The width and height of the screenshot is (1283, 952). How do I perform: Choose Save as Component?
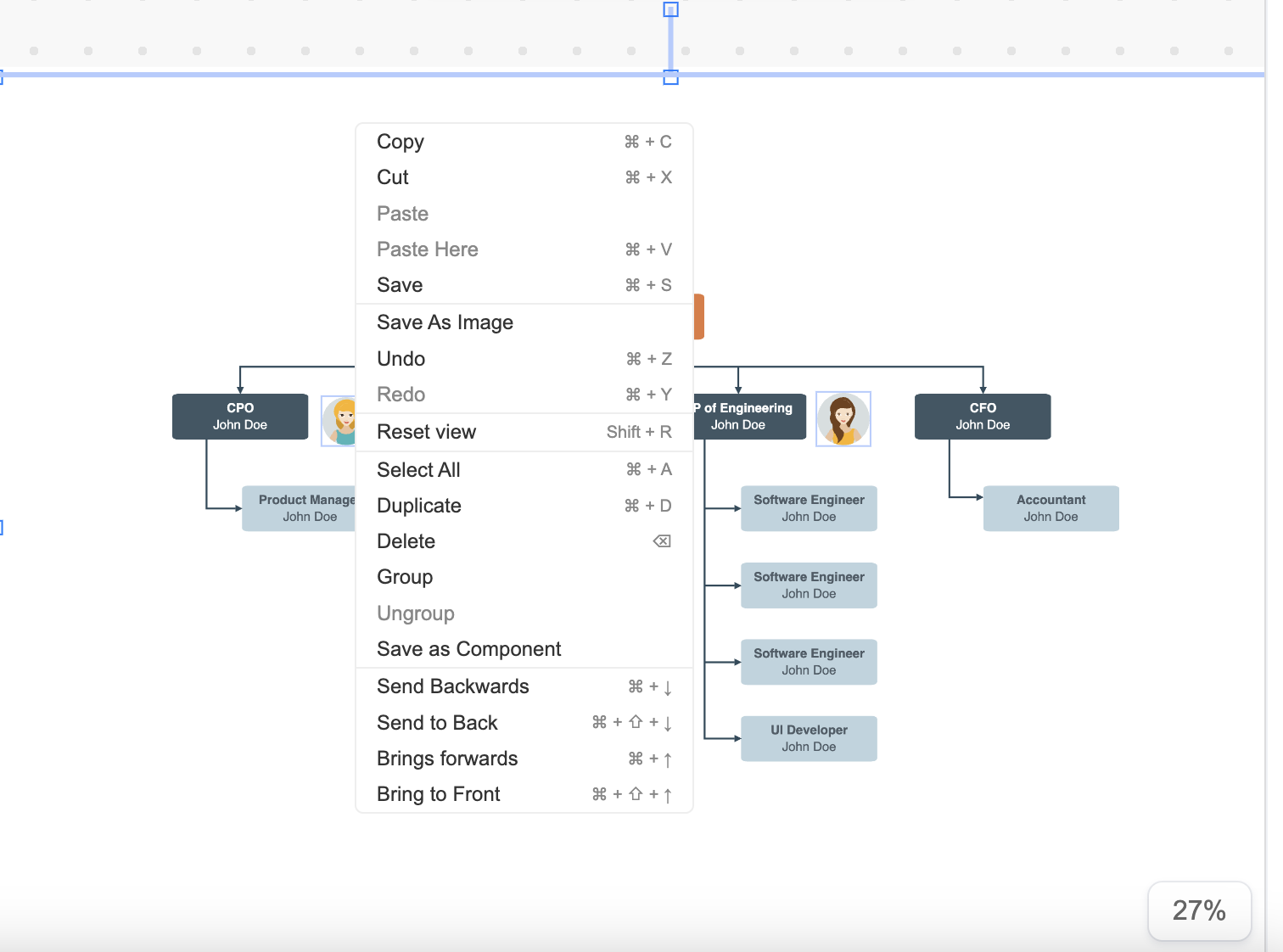point(468,649)
